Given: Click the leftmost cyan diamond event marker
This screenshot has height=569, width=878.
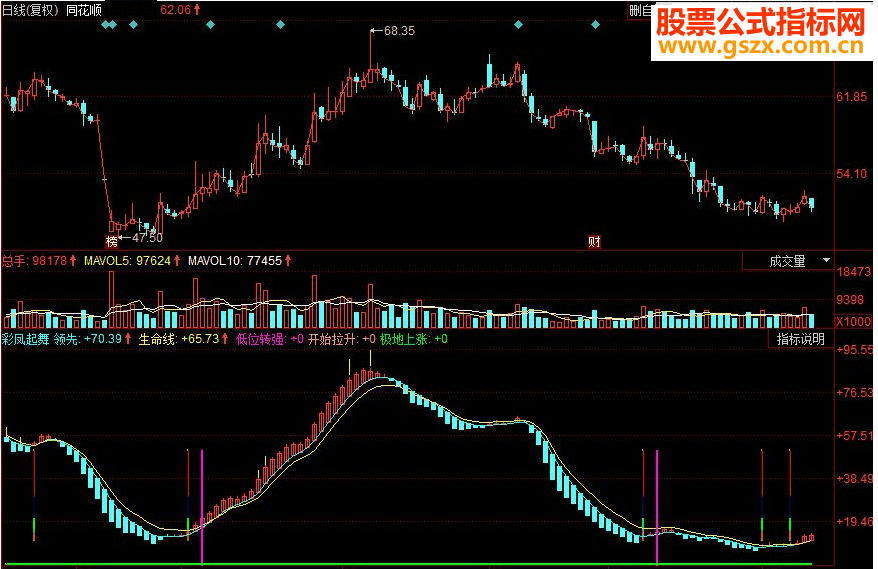Looking at the screenshot, I should [x=105, y=25].
